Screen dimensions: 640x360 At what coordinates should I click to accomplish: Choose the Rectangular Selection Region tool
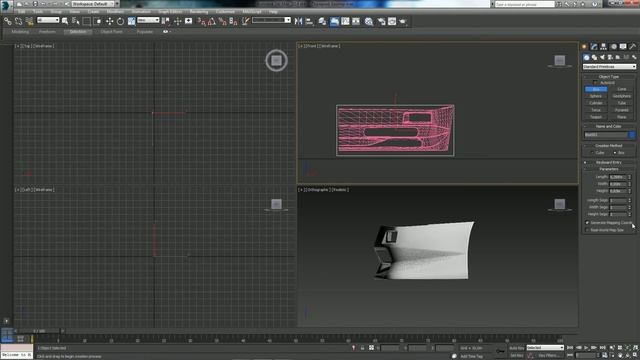tap(87, 21)
